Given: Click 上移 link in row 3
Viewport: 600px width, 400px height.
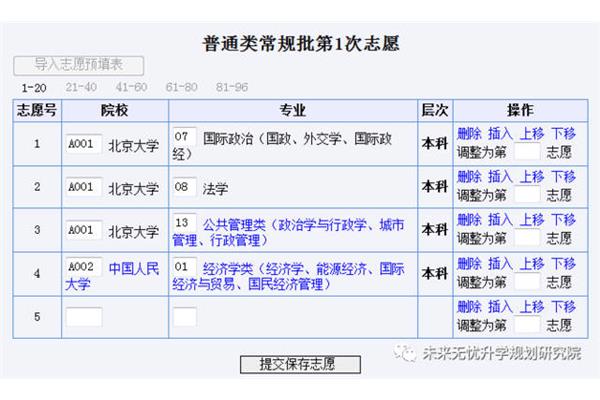Looking at the screenshot, I should tap(532, 220).
